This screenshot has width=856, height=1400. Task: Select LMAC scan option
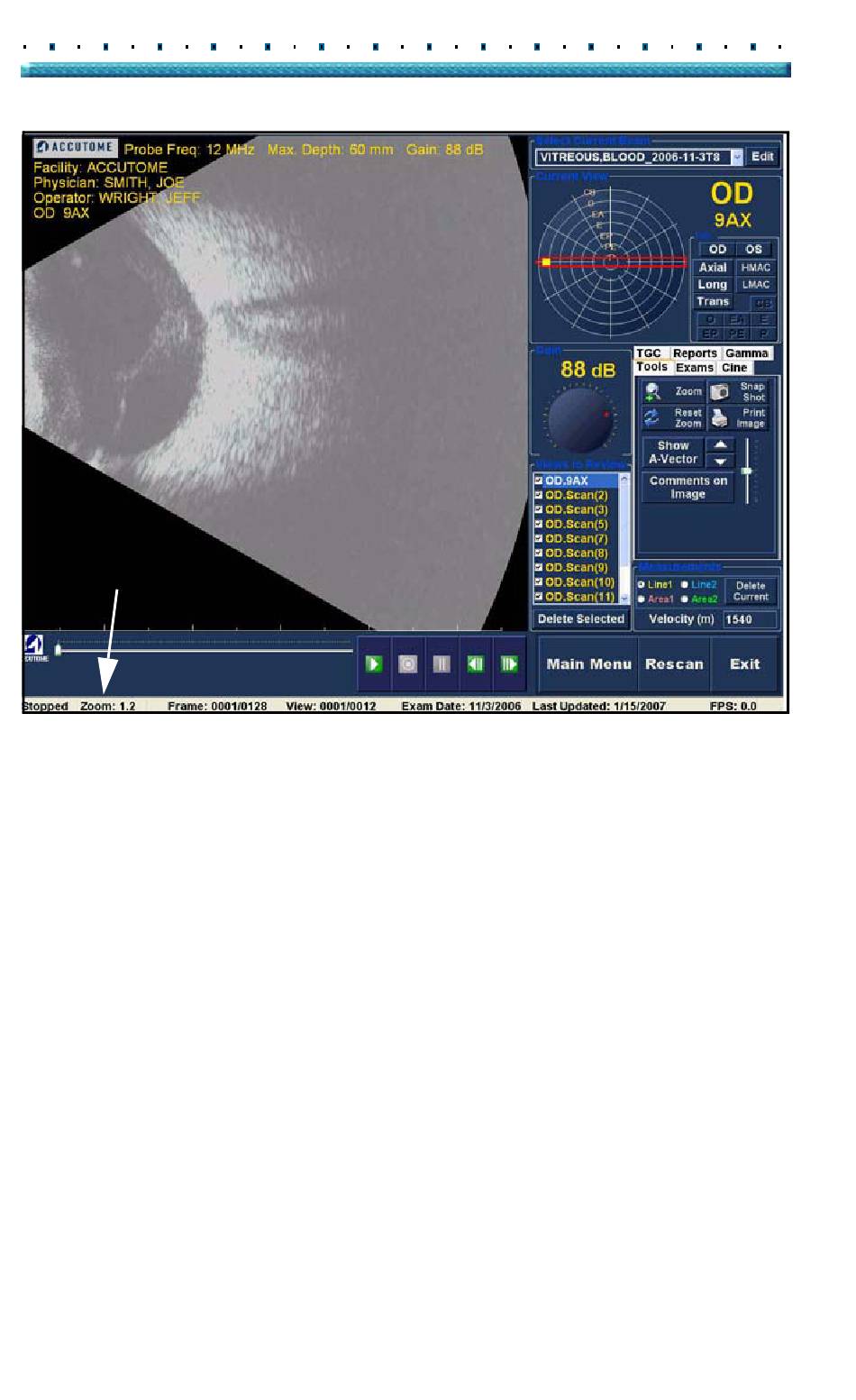point(756,285)
